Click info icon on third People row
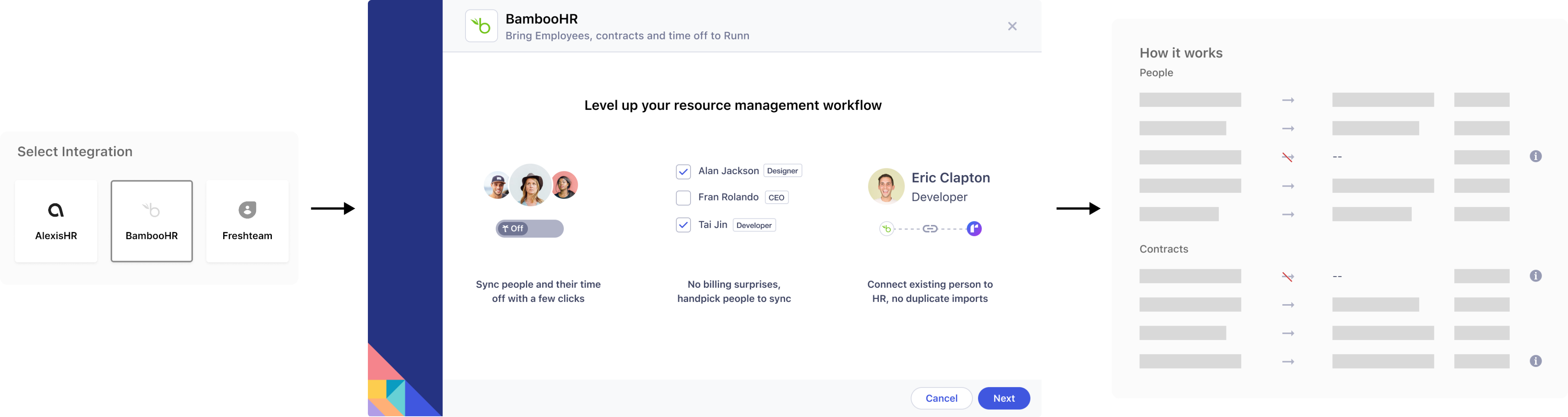1568x417 pixels. point(1536,156)
